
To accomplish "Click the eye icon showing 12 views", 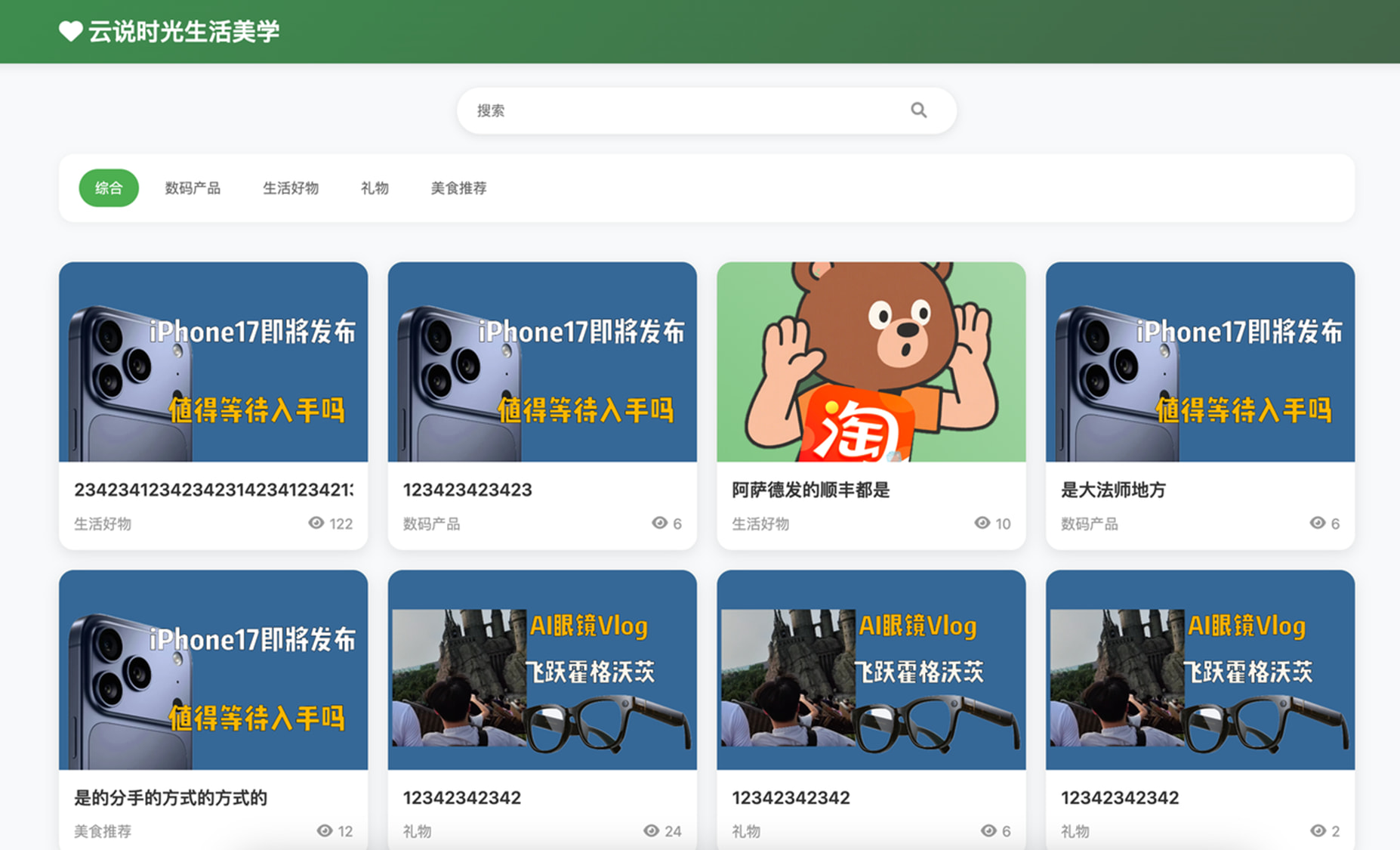I will tap(325, 830).
